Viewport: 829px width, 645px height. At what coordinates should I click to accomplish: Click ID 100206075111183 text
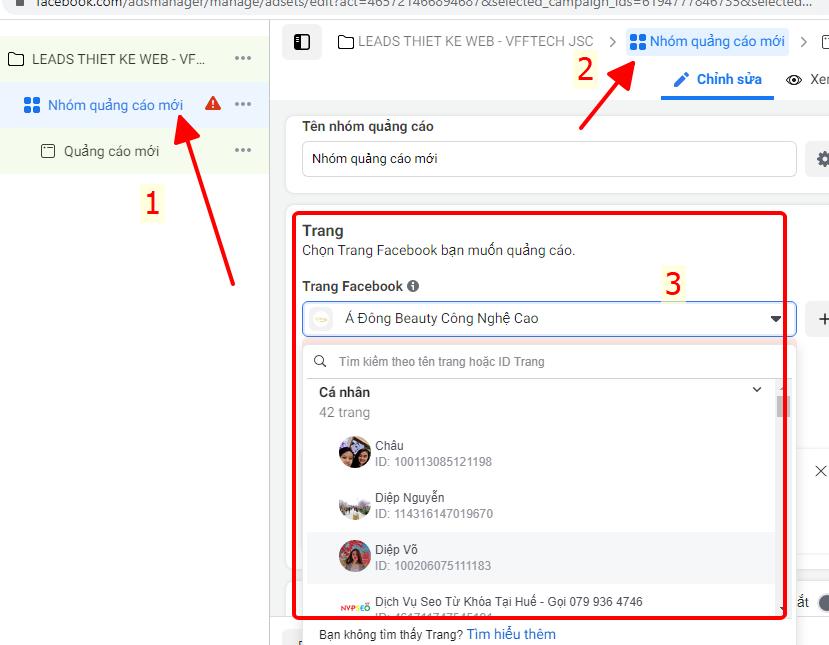[432, 565]
